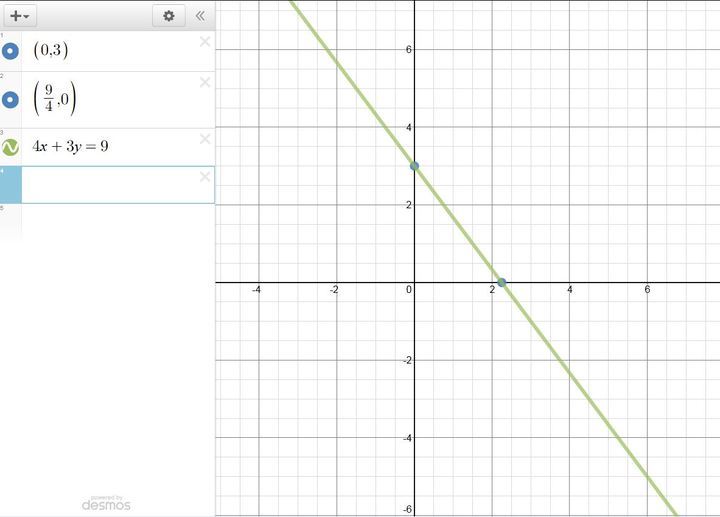Delete the 4x+3y=9 equation
720x517 pixels.
pyautogui.click(x=205, y=139)
